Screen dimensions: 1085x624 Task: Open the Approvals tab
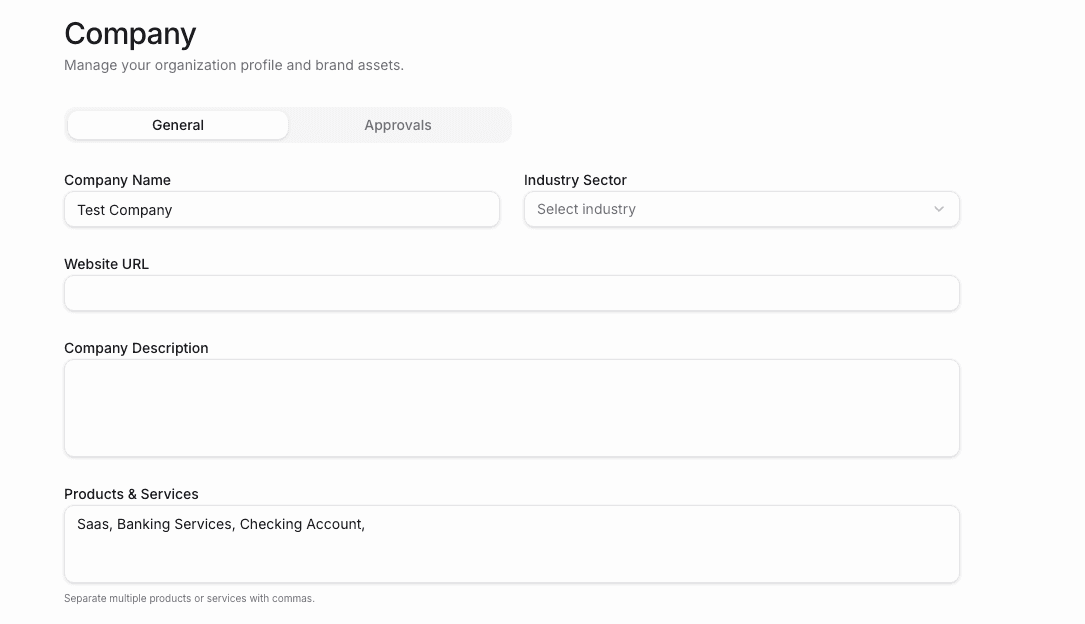398,125
